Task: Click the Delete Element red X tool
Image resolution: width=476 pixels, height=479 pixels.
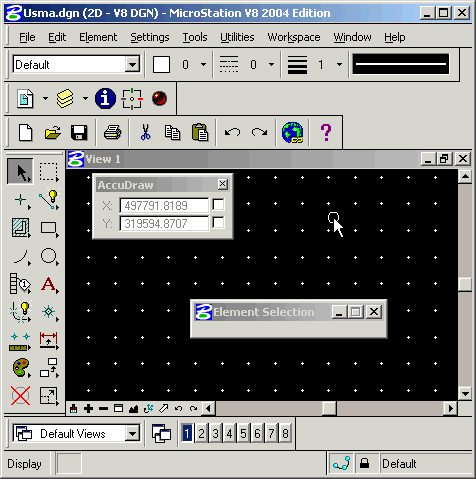Action: [x=20, y=396]
